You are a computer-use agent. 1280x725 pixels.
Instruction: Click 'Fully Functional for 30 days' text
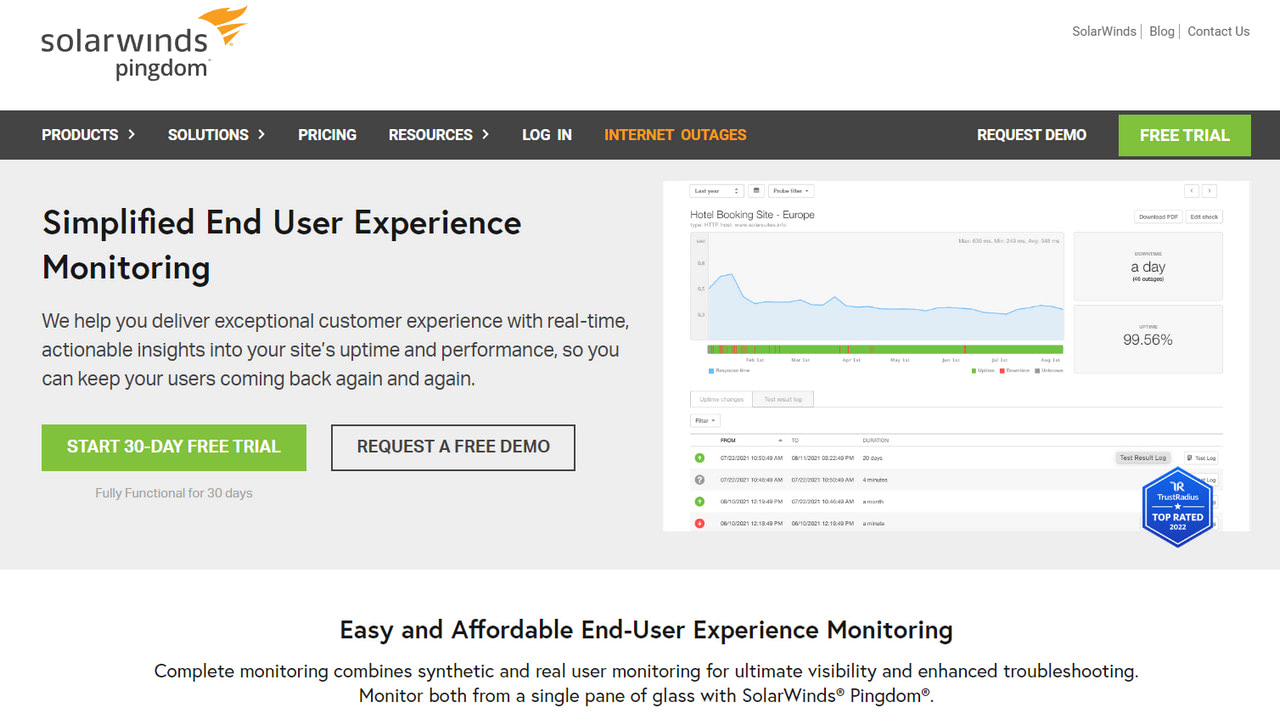[x=174, y=493]
